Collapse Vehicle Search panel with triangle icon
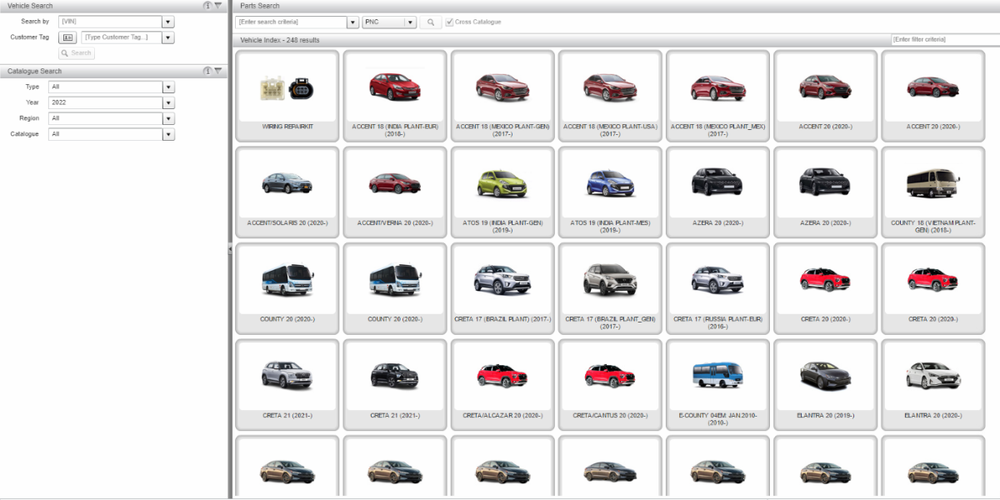This screenshot has height=500, width=1000. (x=218, y=6)
